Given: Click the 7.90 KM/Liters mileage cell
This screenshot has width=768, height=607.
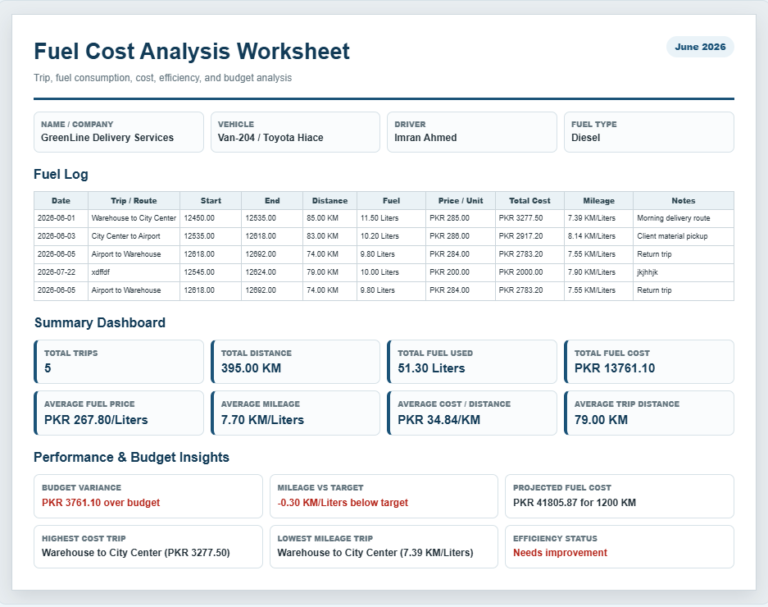Looking at the screenshot, I should 599,272.
